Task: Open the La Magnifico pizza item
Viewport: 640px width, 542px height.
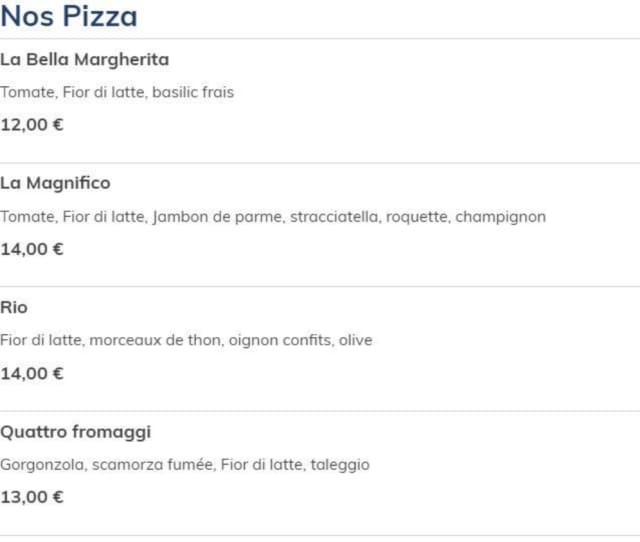Action: coord(55,183)
